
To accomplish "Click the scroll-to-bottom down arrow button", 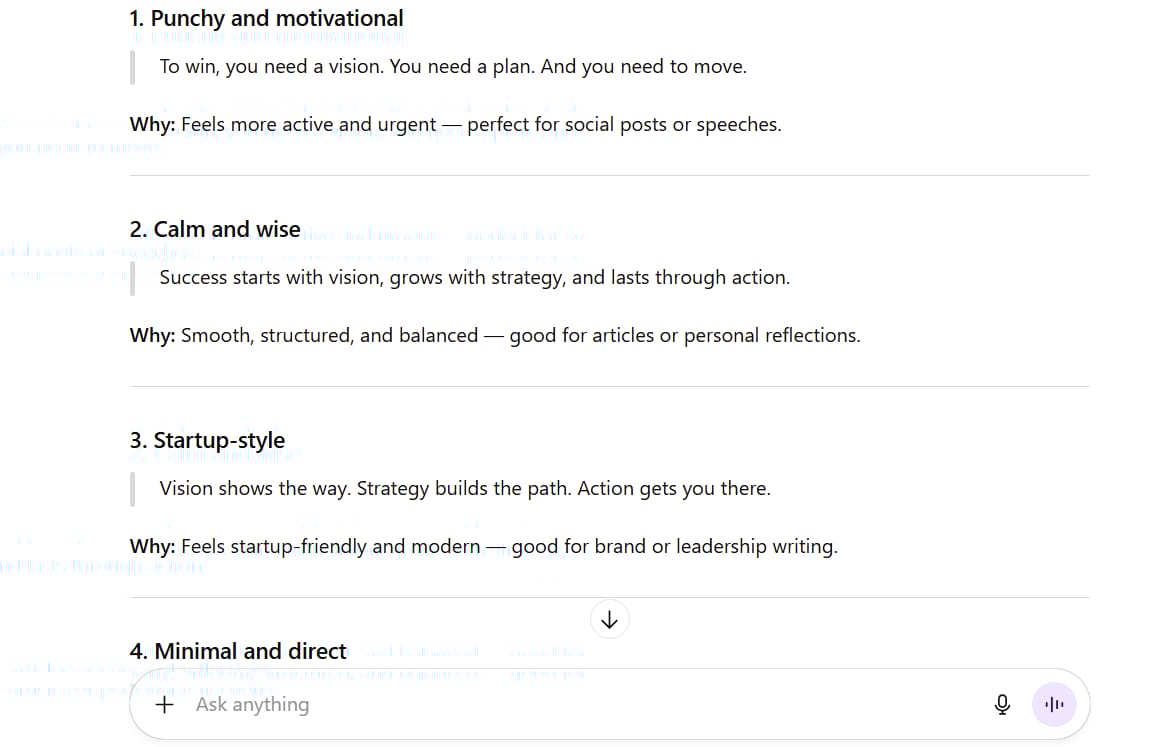I will [x=610, y=619].
